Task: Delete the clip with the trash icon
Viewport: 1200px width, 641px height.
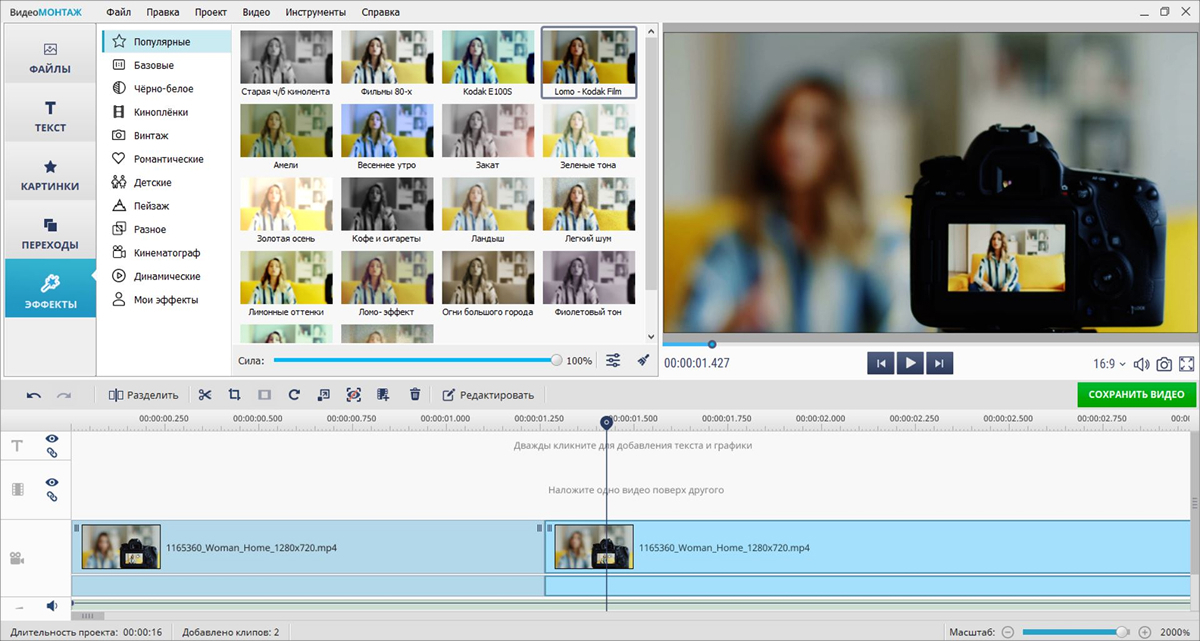Action: coord(415,395)
